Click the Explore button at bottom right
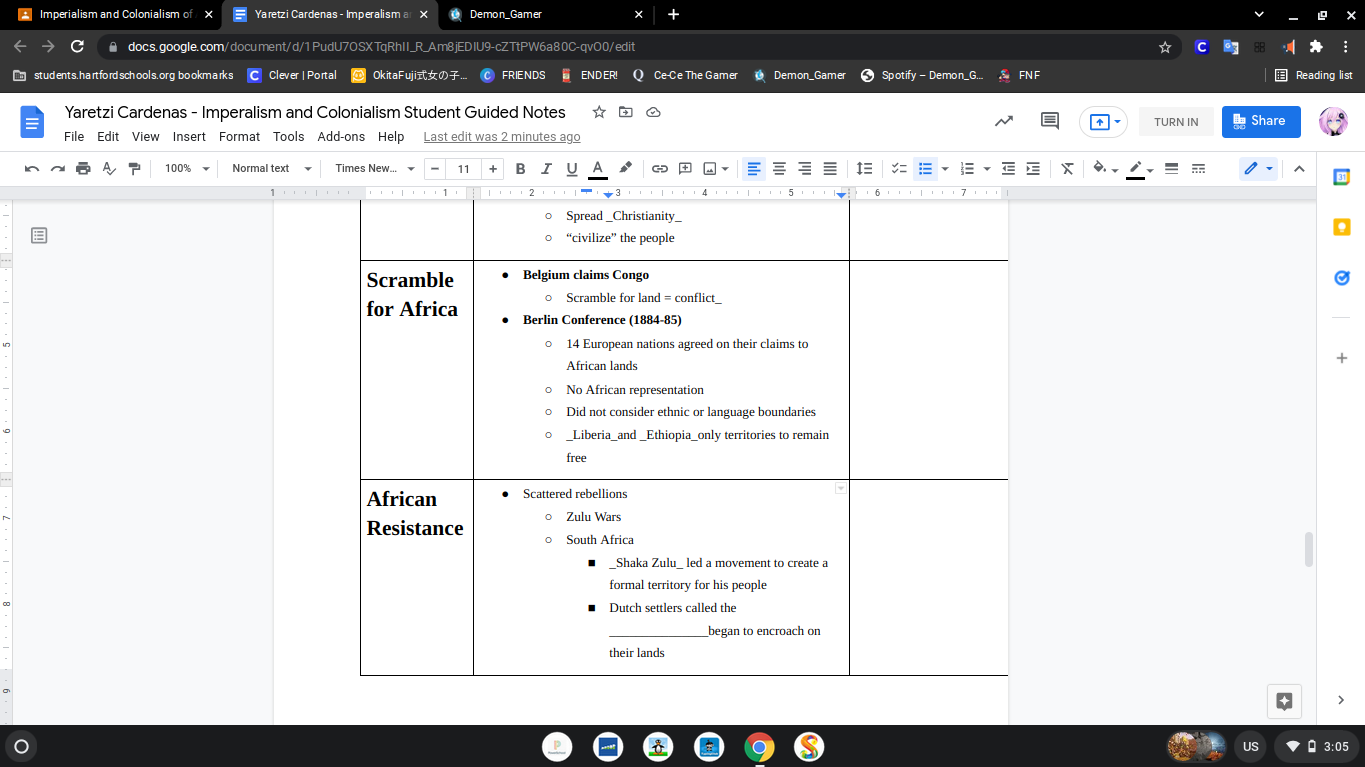Viewport: 1365px width, 767px height. coord(1285,701)
